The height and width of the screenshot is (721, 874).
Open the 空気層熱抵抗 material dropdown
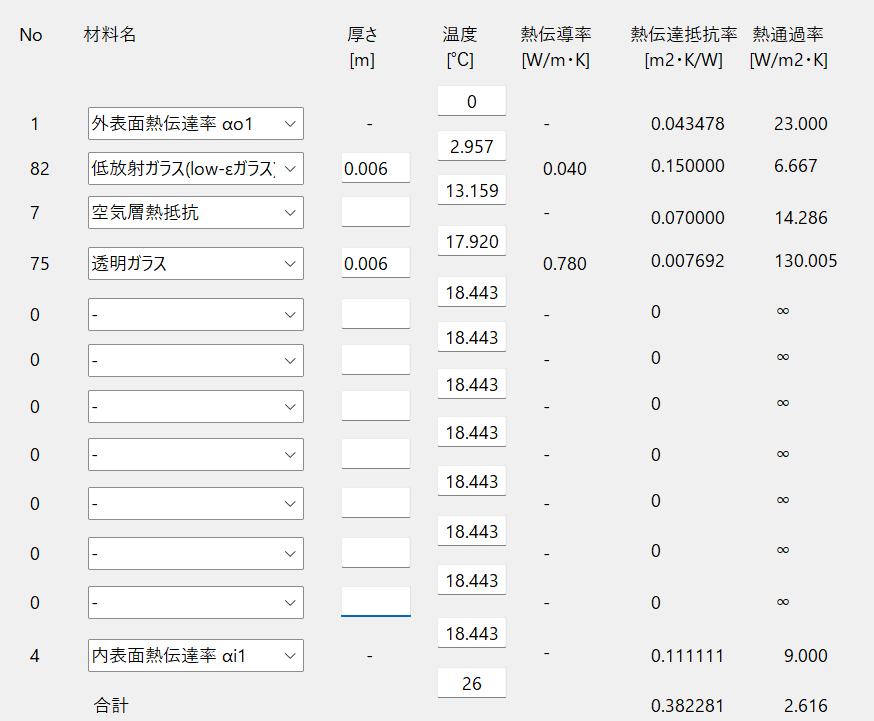(196, 212)
